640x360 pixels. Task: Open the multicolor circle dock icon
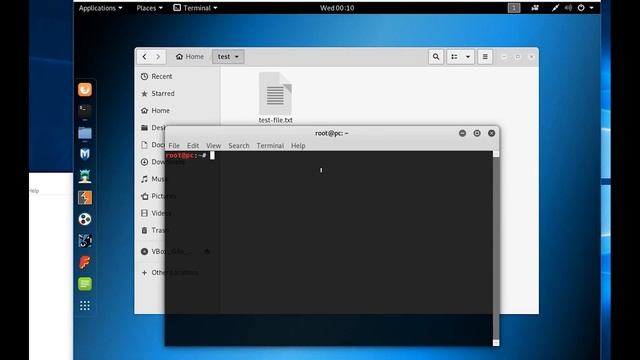pyautogui.click(x=85, y=219)
